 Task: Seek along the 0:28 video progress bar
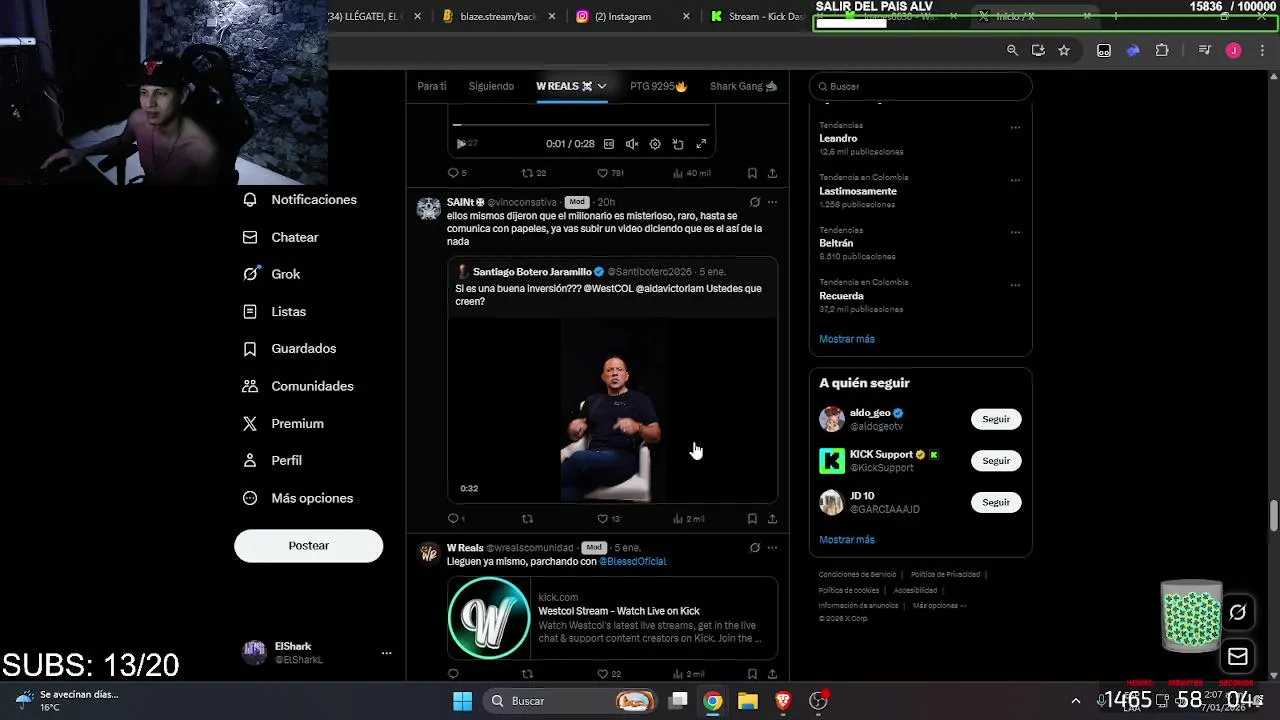(x=582, y=125)
